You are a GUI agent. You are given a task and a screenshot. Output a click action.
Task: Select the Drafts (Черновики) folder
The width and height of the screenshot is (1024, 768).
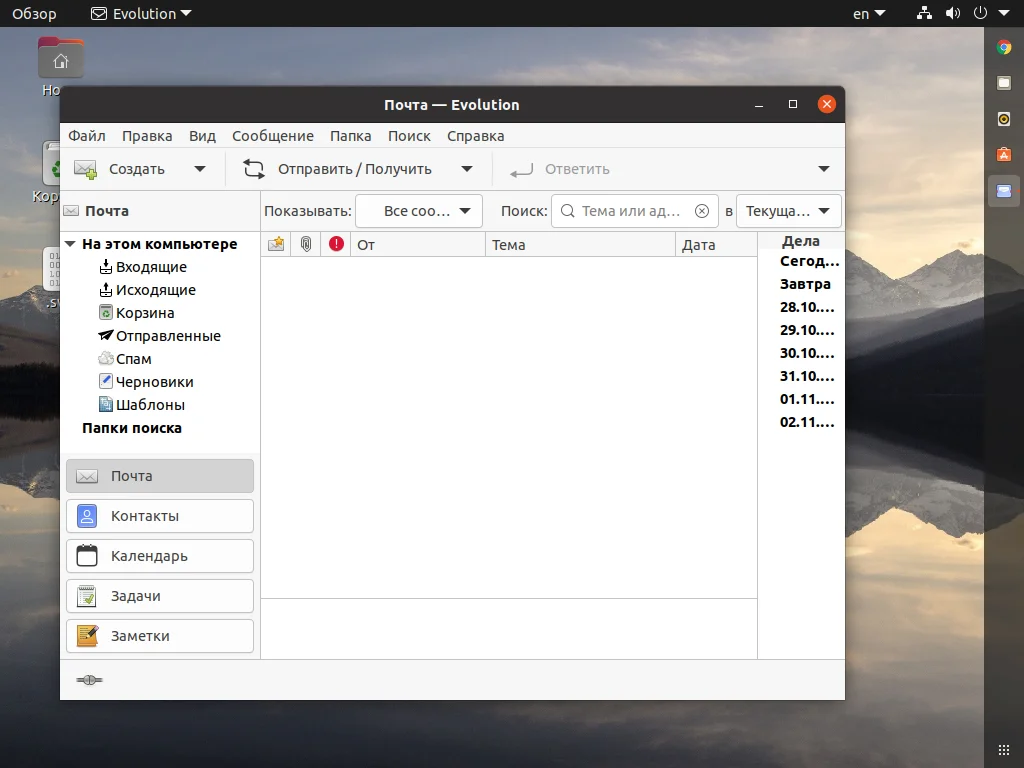coord(154,382)
